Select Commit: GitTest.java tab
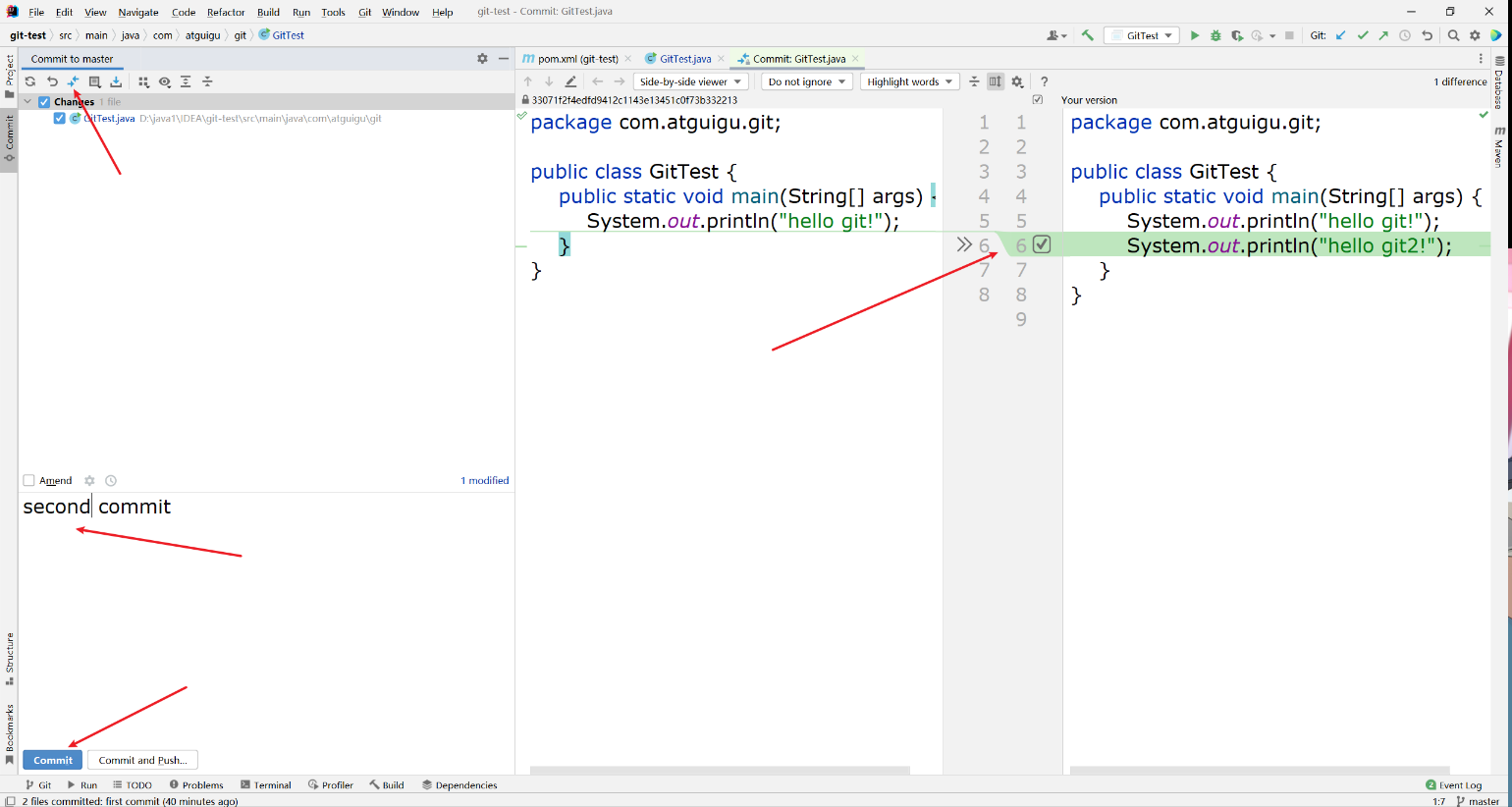 798,59
